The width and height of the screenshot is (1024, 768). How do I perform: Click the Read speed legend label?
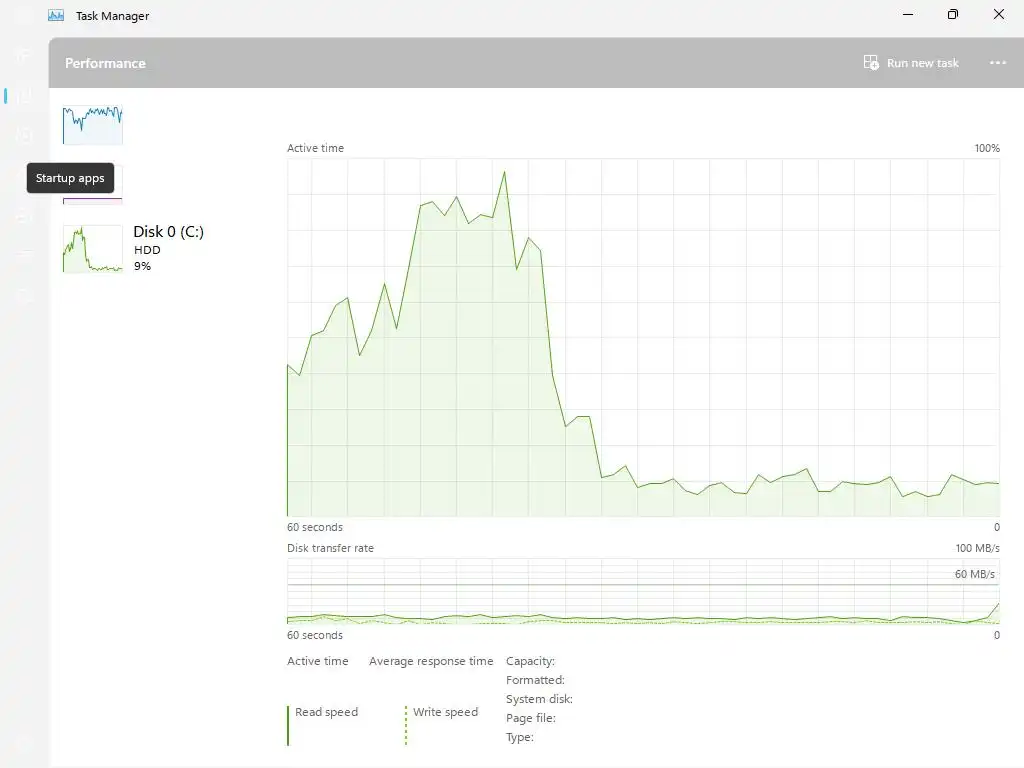(x=327, y=712)
